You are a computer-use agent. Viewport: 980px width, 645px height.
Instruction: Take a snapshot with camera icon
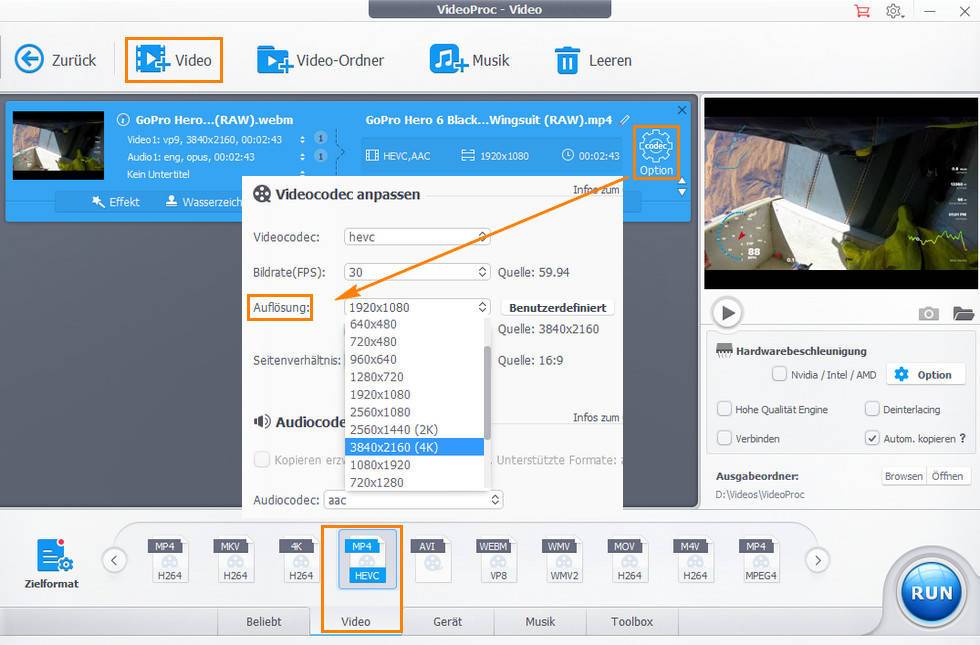pyautogui.click(x=929, y=313)
